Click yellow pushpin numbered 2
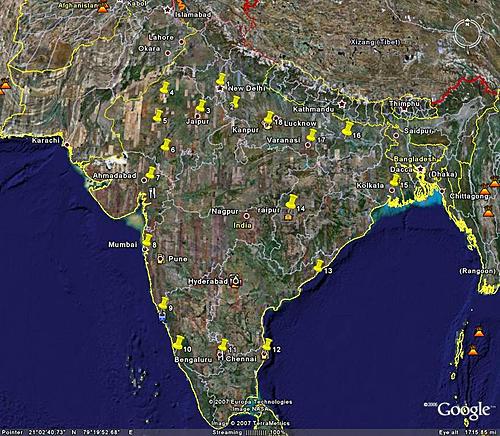The image size is (500, 436). click(235, 102)
